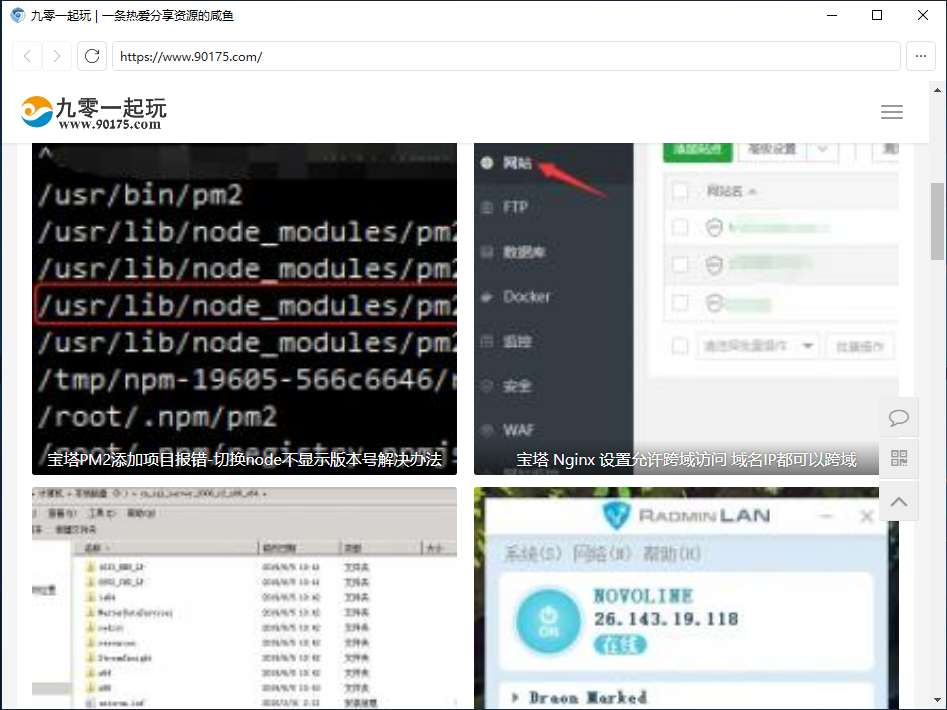Open the browser three-dot menu
This screenshot has width=947, height=710.
[x=920, y=56]
